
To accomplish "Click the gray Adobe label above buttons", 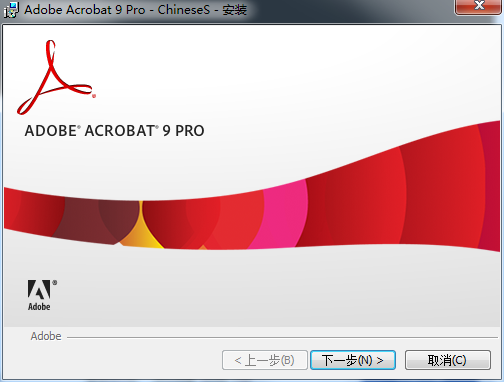I will tap(46, 336).
